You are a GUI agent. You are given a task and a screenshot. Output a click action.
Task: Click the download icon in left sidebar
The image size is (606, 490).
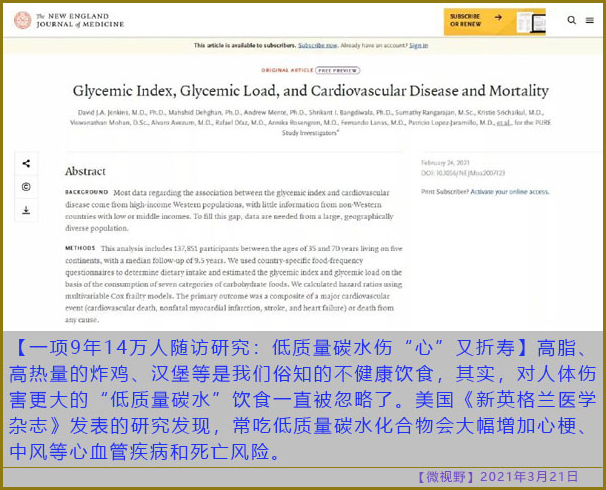(x=26, y=210)
